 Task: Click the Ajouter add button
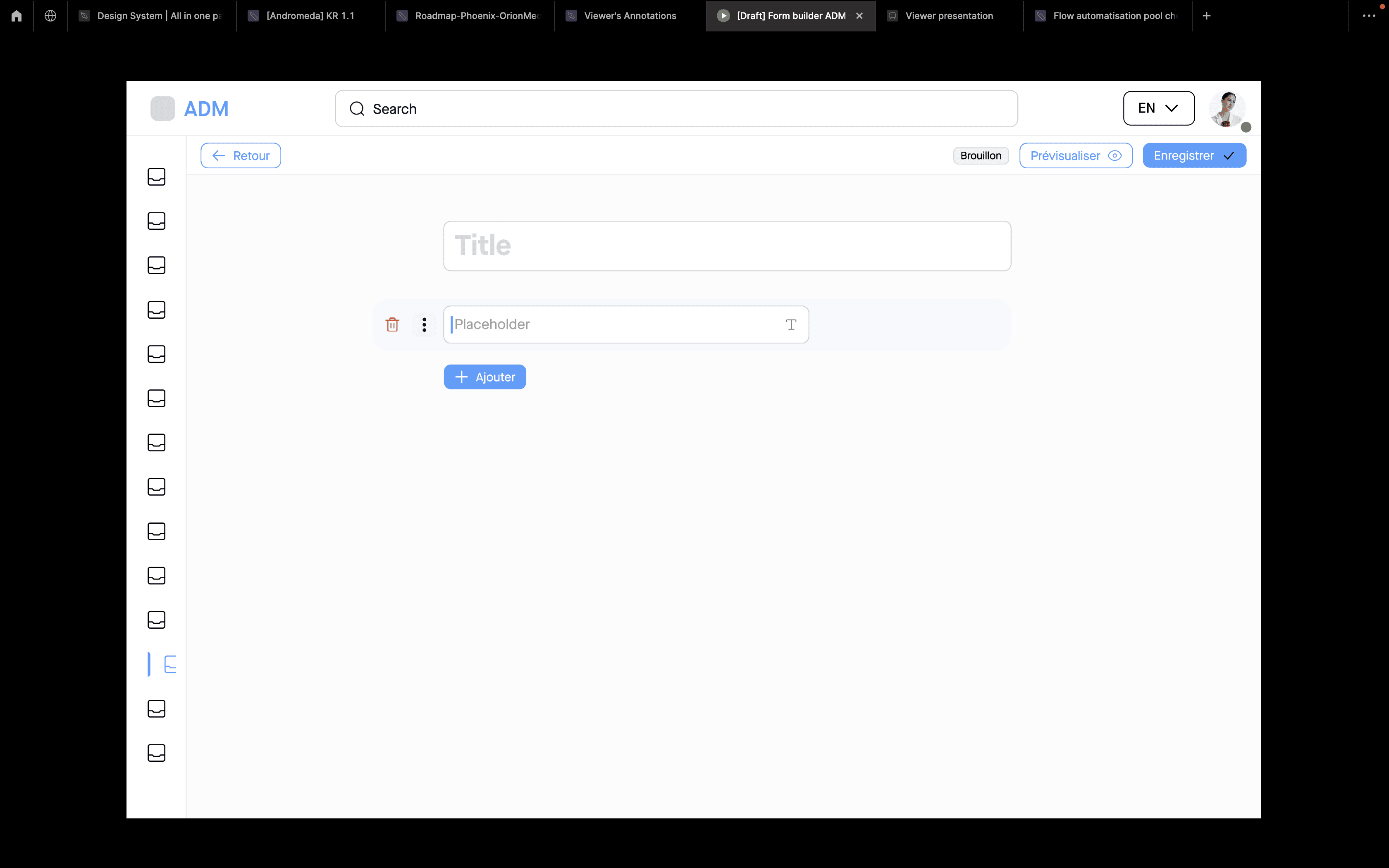click(x=484, y=377)
